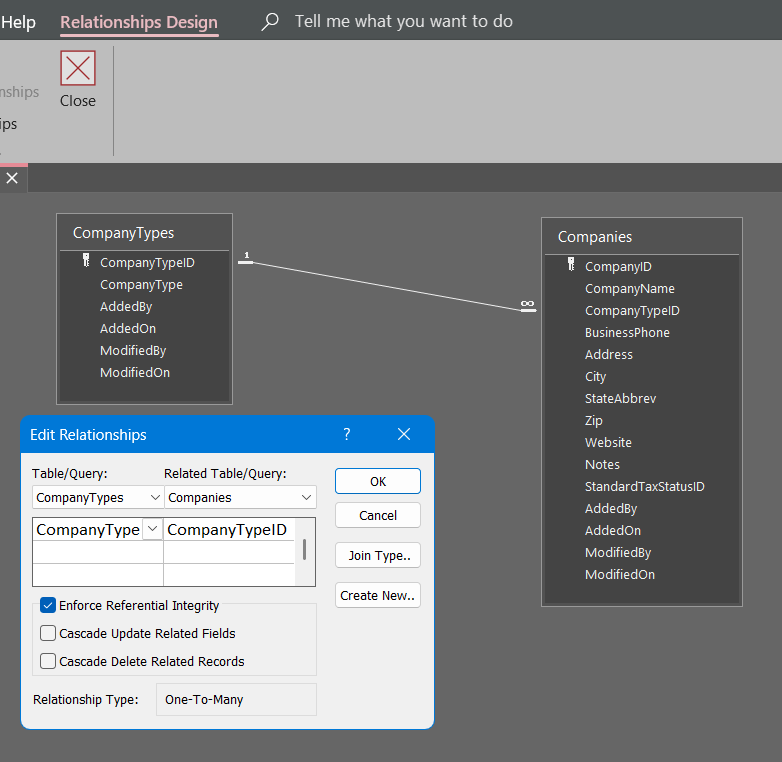Select the CompanyTypeID field in Companies table

[632, 311]
